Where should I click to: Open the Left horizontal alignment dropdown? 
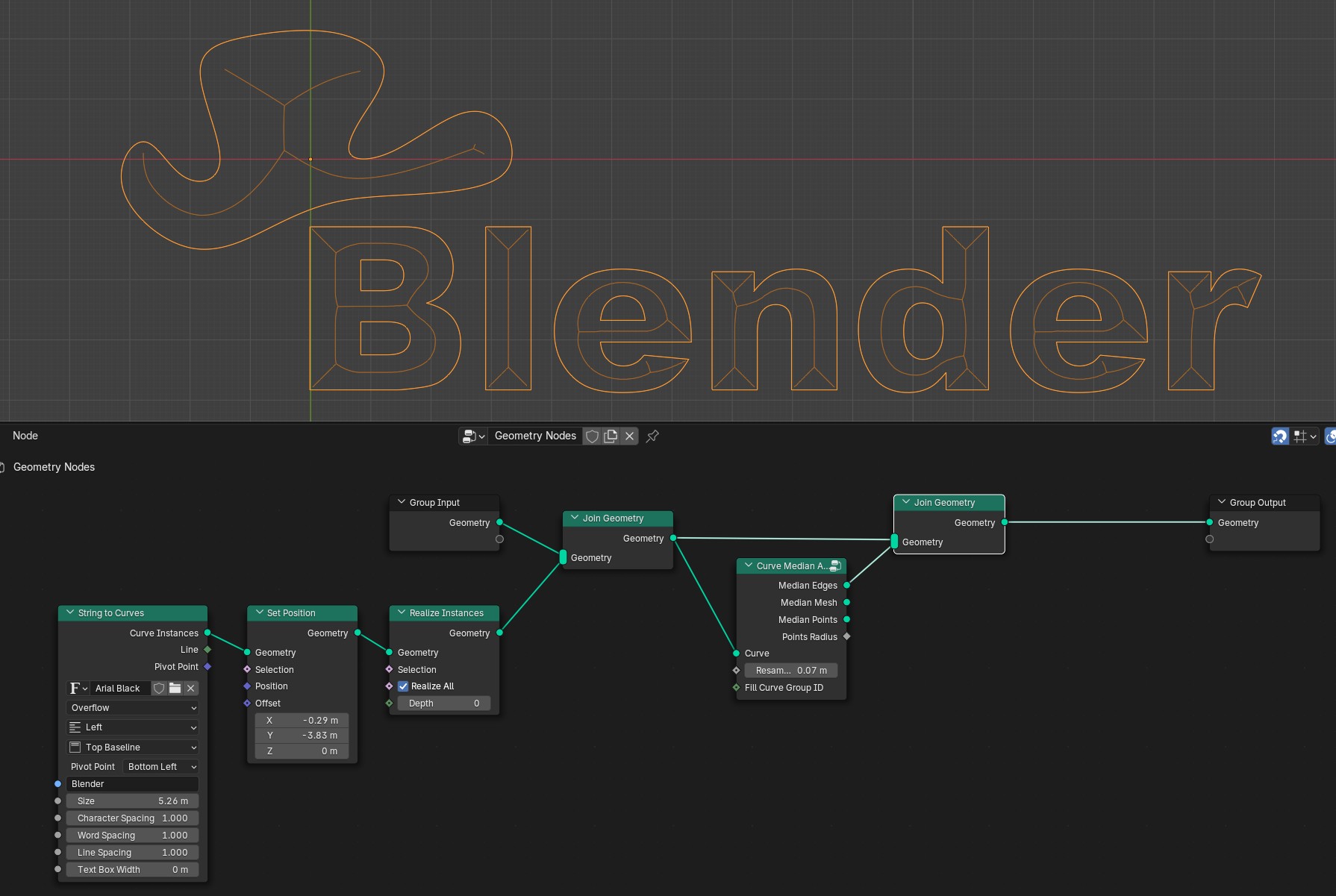[133, 727]
